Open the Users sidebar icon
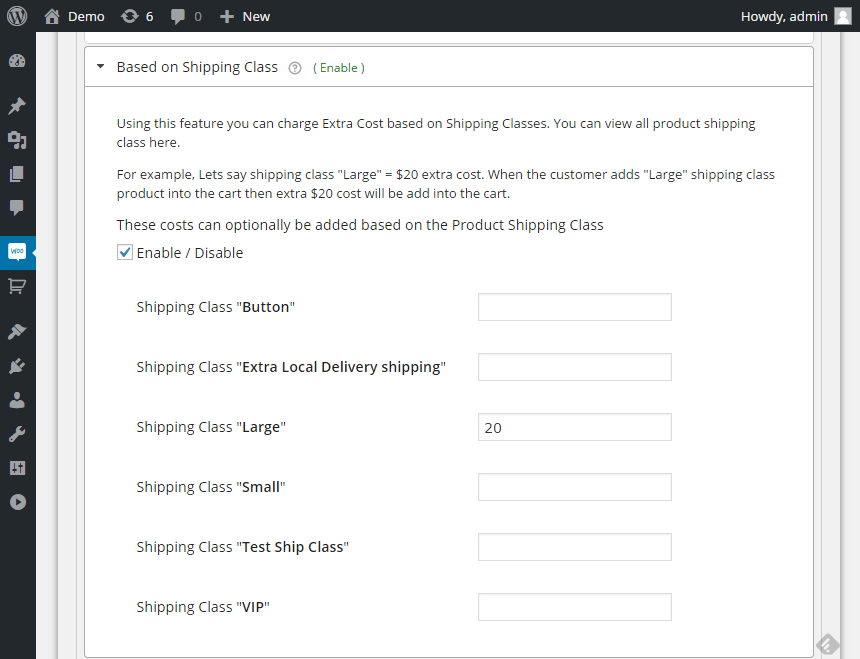860x659 pixels. tap(17, 400)
